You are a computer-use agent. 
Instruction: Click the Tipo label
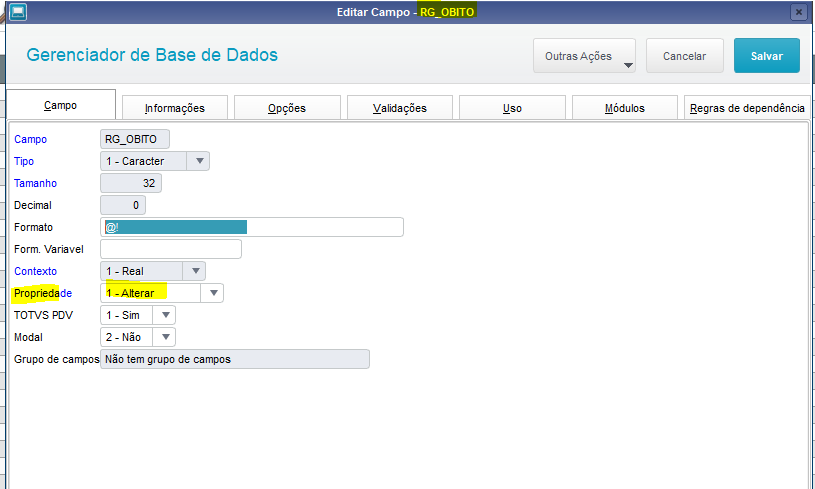[24, 161]
